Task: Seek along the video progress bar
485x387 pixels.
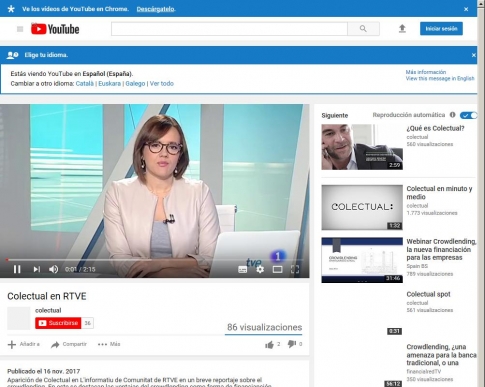Action: tap(155, 259)
